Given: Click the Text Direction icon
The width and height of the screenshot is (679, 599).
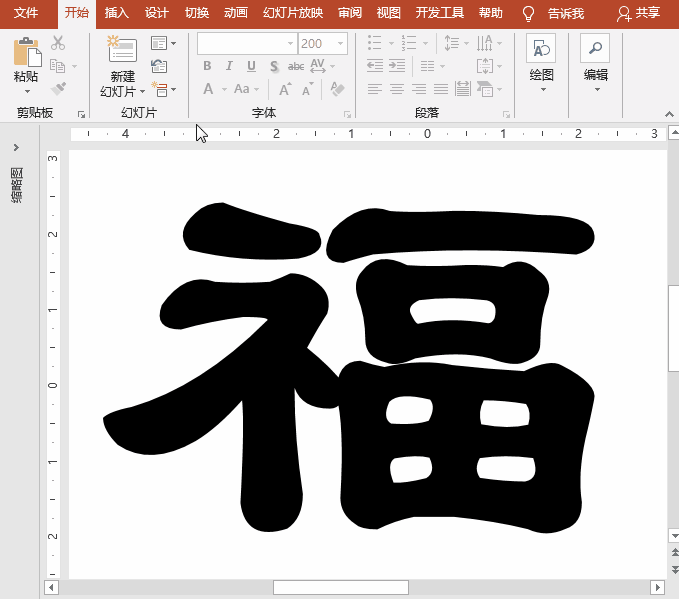Looking at the screenshot, I should point(484,43).
